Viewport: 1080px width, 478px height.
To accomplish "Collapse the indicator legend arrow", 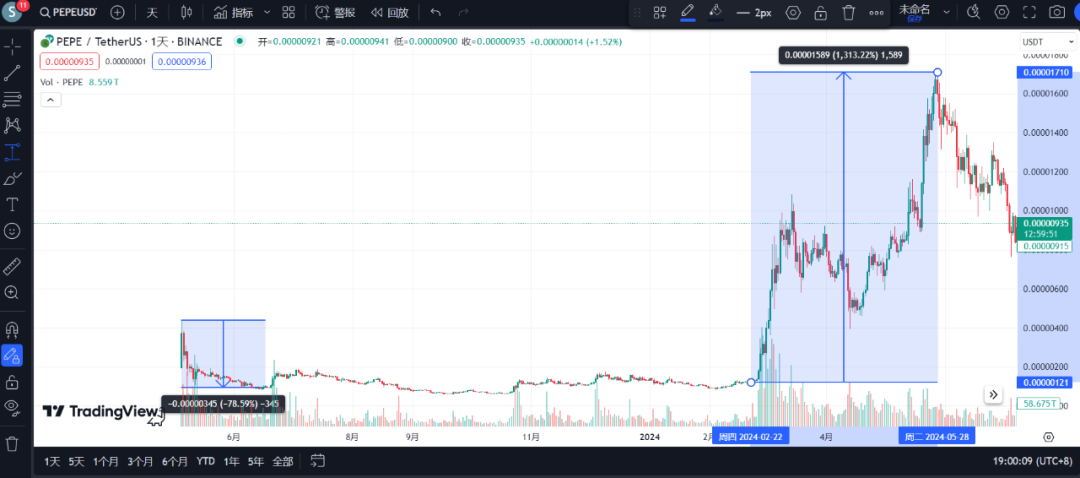I will pos(52,100).
